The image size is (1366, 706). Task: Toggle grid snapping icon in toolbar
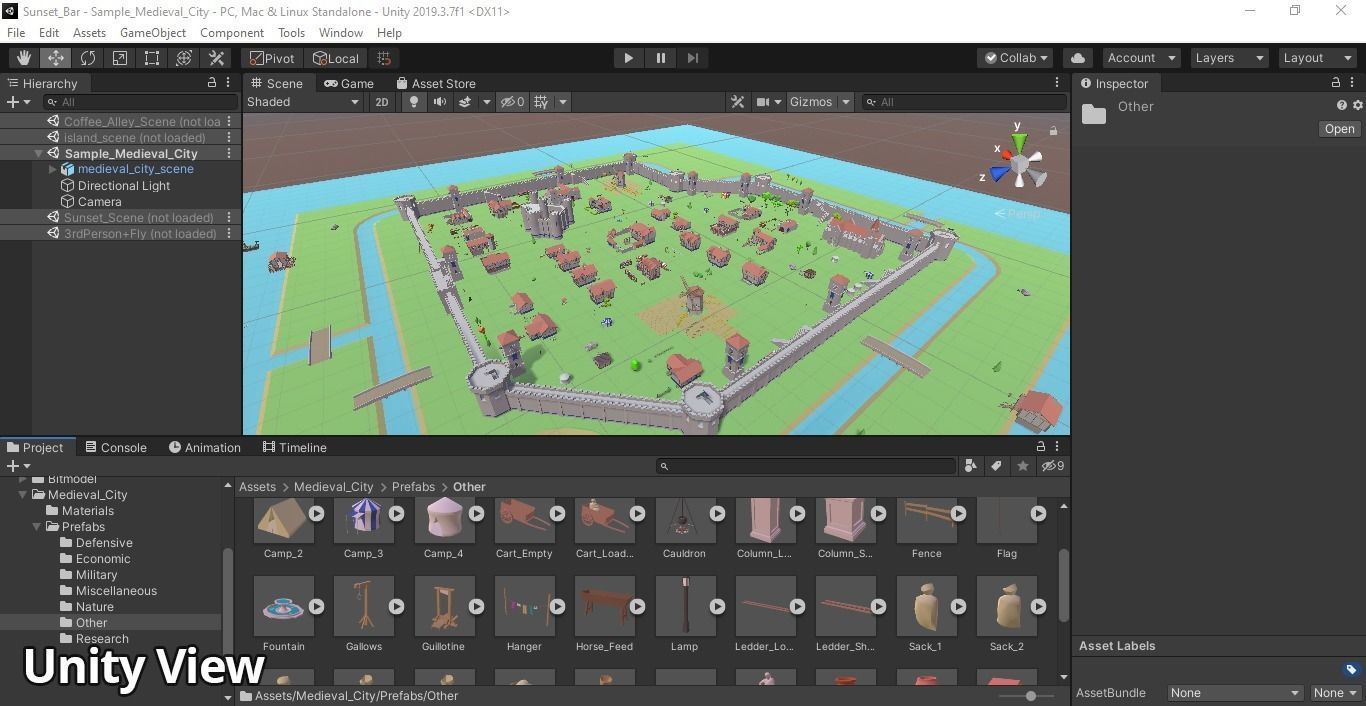tap(384, 58)
